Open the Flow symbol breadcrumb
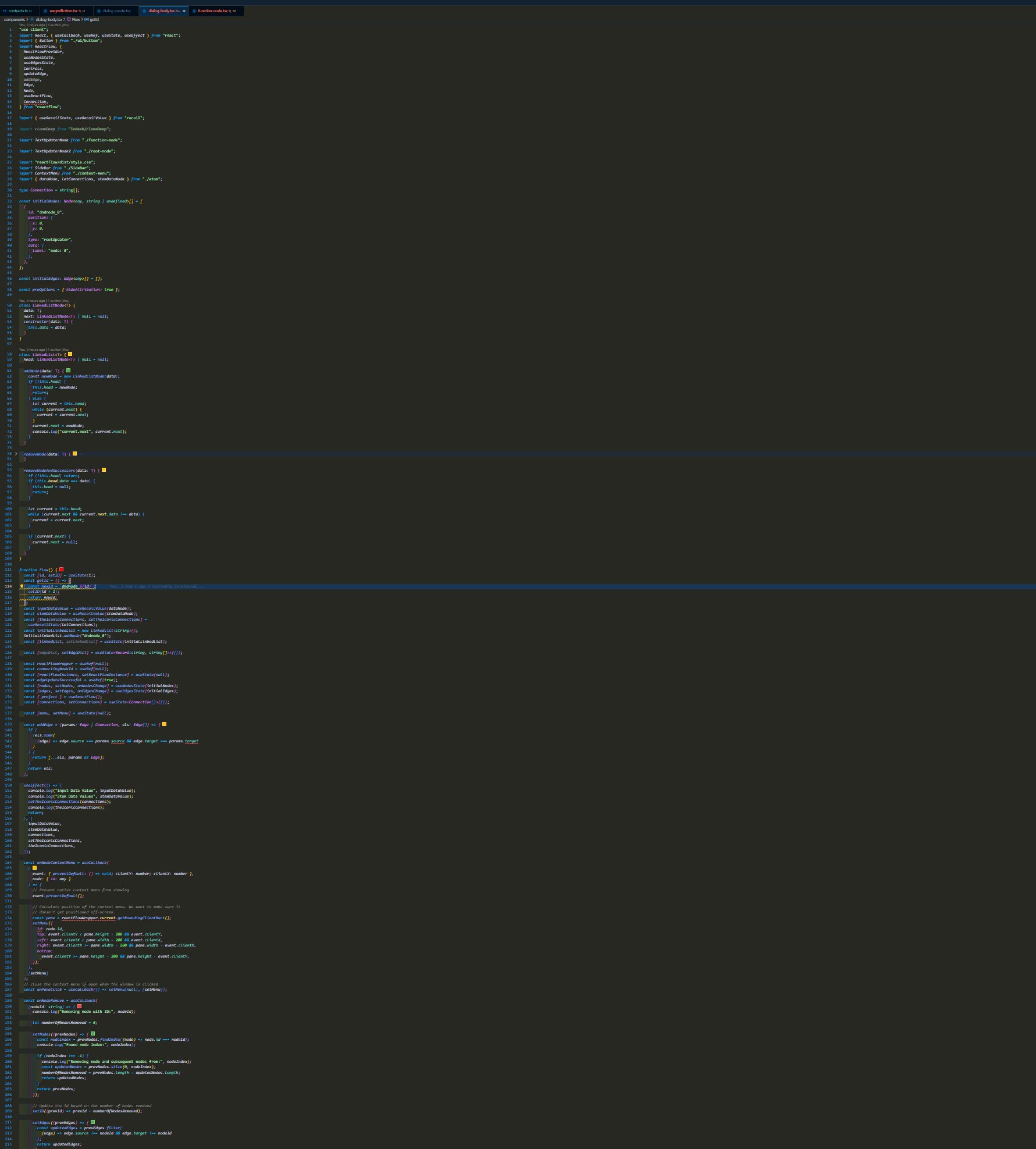 (76, 20)
